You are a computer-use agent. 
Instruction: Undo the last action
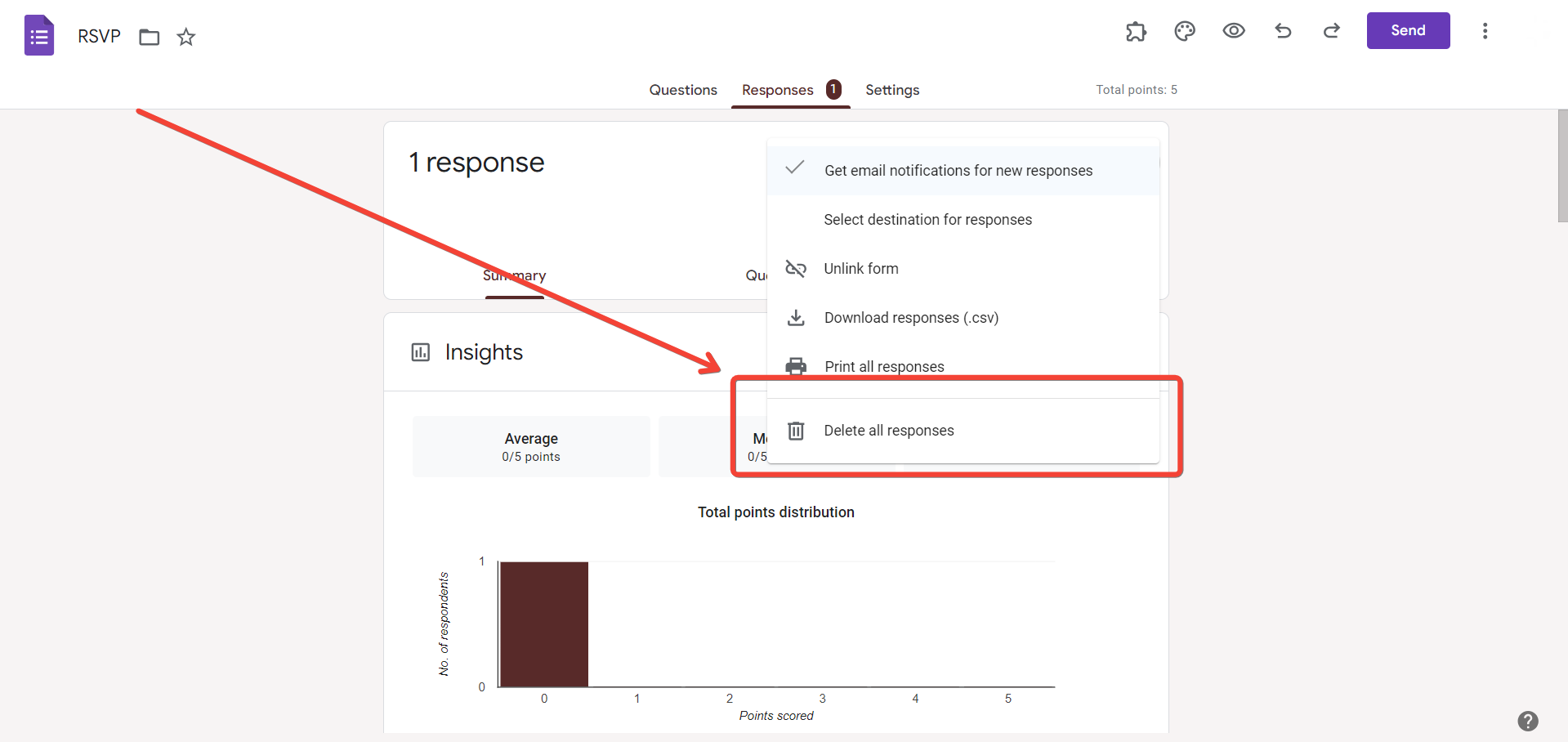point(1283,31)
